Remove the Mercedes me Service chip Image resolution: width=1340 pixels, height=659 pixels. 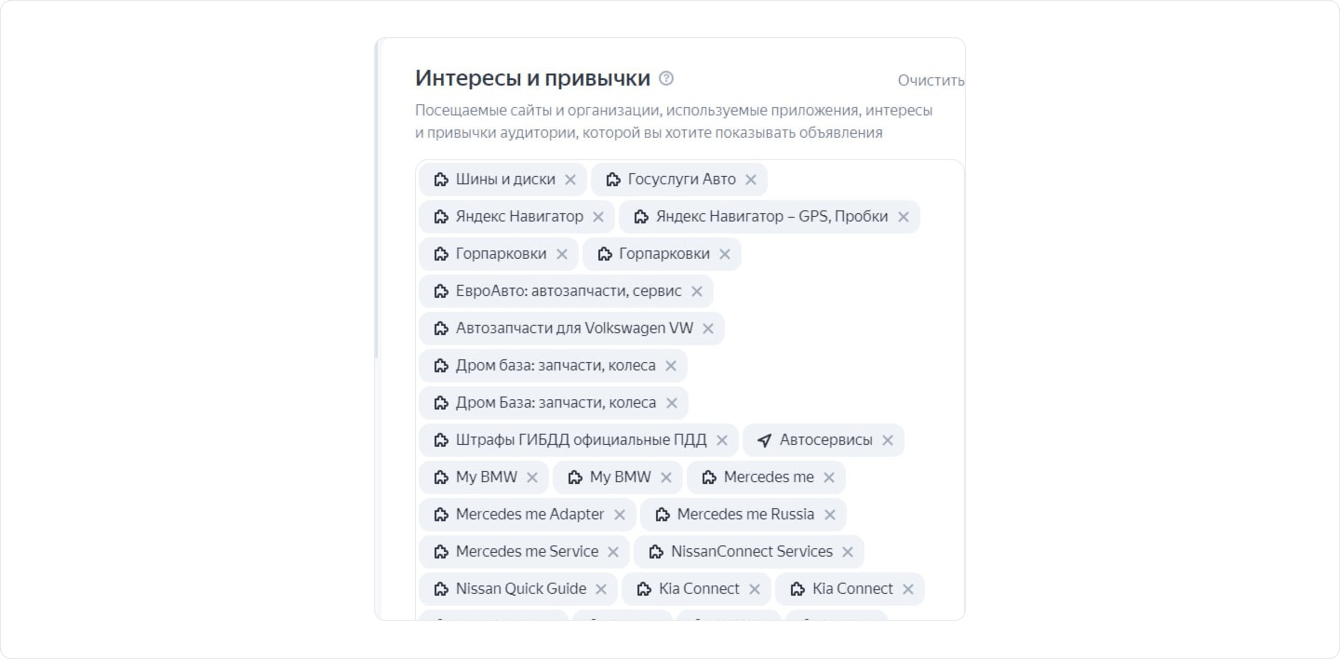pyautogui.click(x=613, y=552)
